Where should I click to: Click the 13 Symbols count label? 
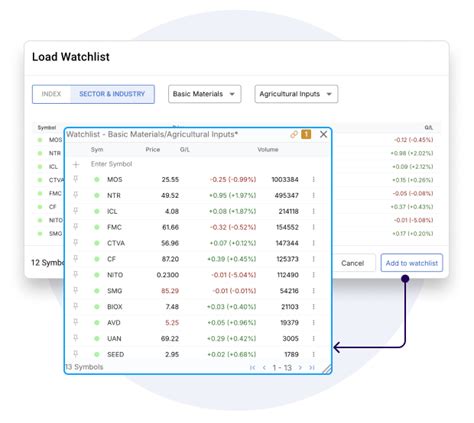pos(84,367)
